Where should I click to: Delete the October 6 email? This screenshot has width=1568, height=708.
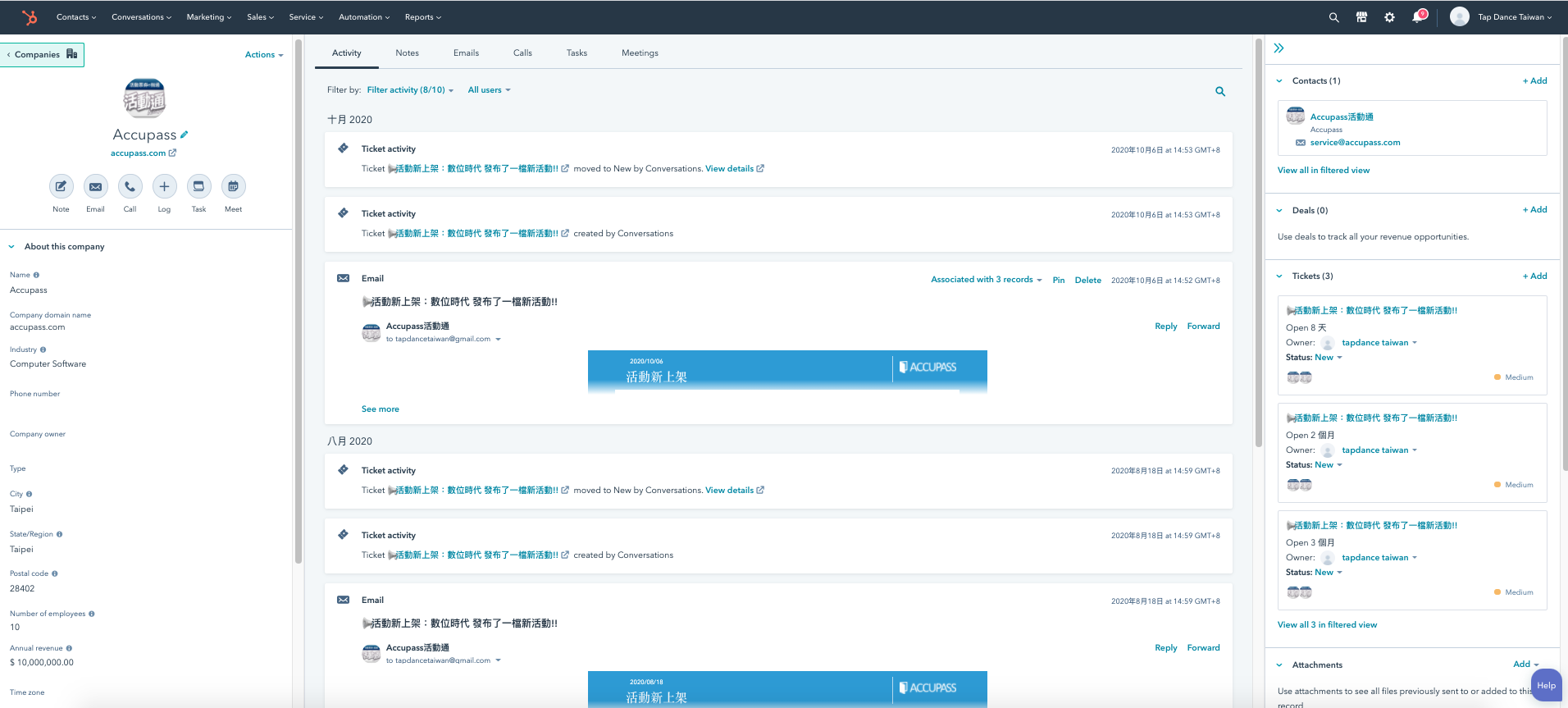click(x=1088, y=280)
